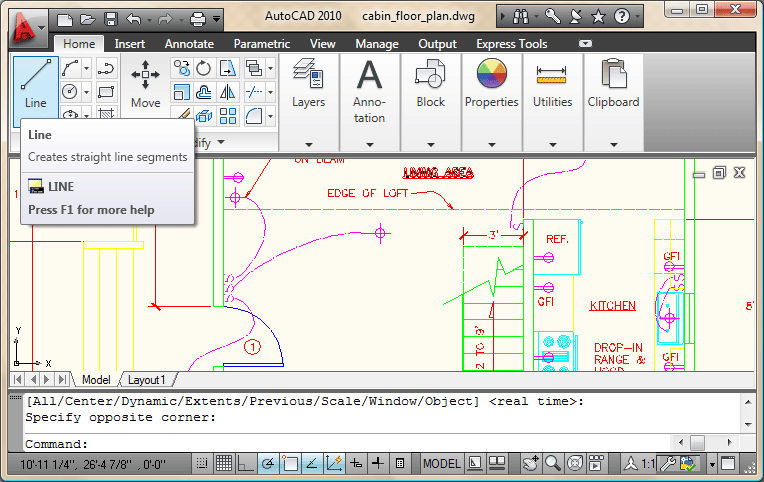
Task: Expand the Circle tool dropdown arrow
Action: coord(86,91)
